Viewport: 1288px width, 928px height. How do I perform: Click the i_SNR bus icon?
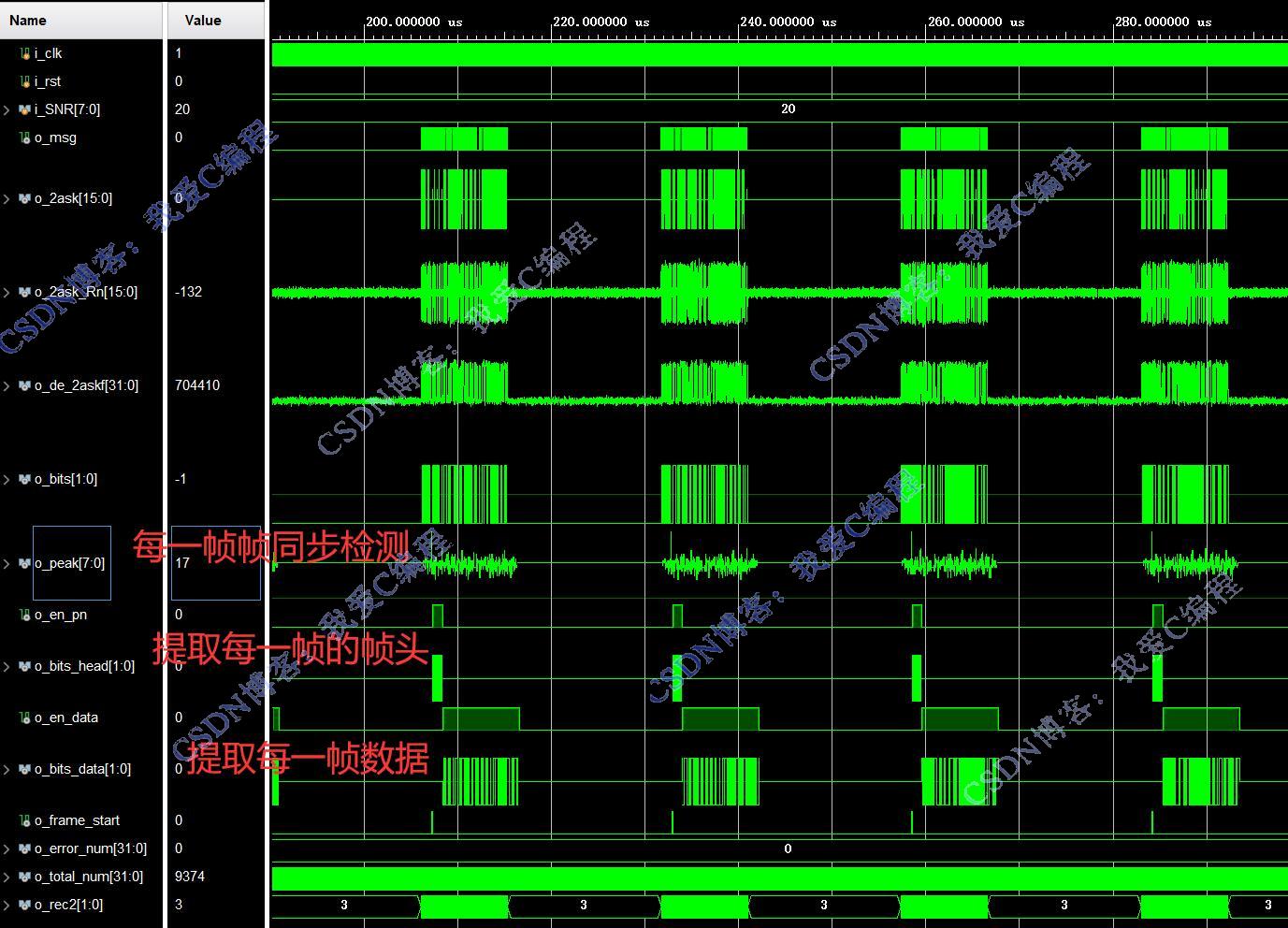click(25, 109)
